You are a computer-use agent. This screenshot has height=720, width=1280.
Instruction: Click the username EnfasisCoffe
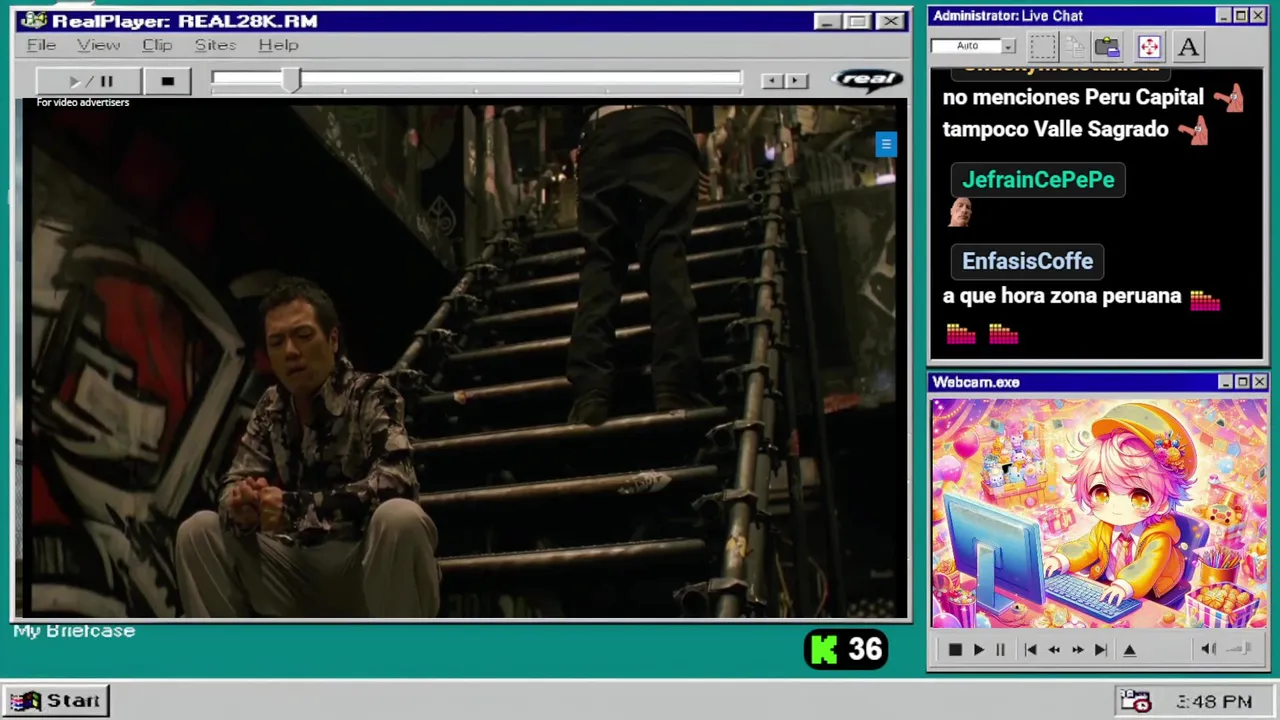tap(1027, 261)
